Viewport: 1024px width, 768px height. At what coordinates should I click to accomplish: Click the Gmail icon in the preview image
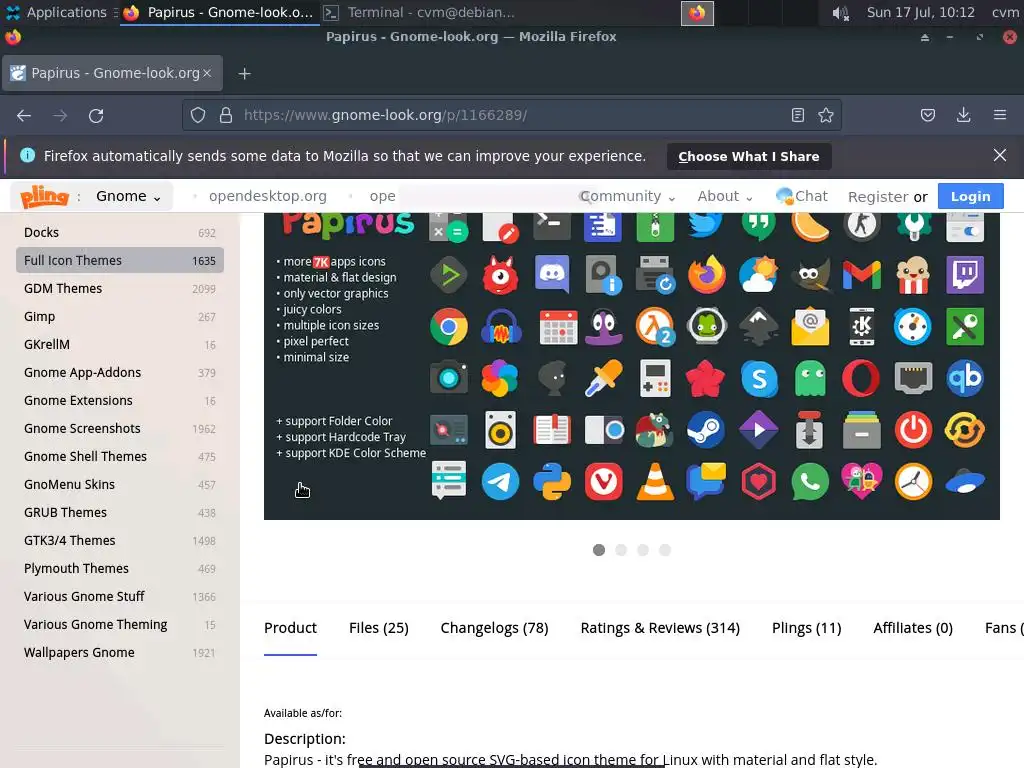(x=861, y=274)
